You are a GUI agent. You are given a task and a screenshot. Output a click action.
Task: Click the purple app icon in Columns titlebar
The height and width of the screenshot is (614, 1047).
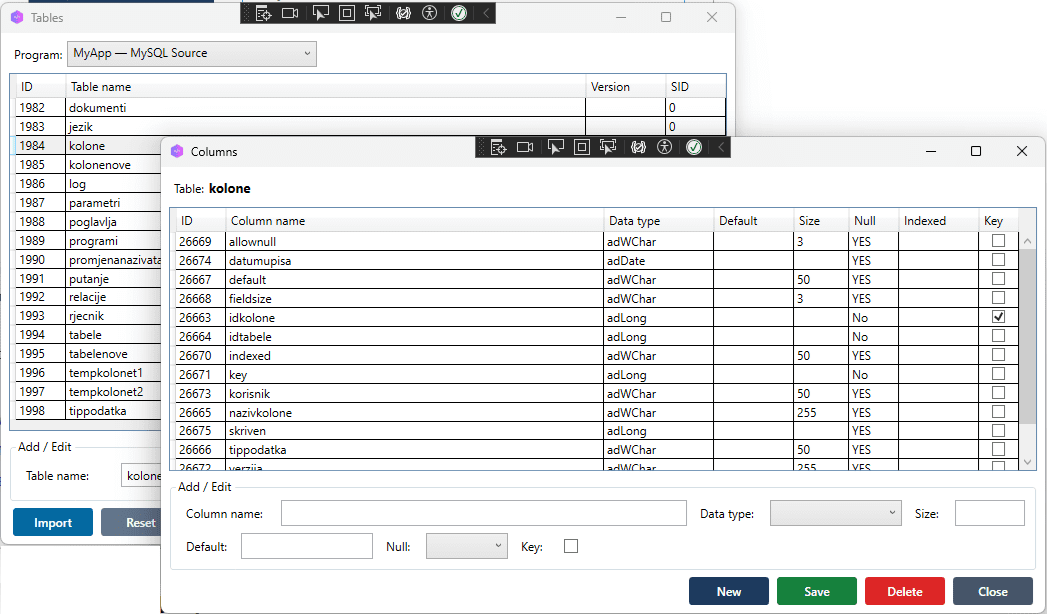click(x=177, y=151)
